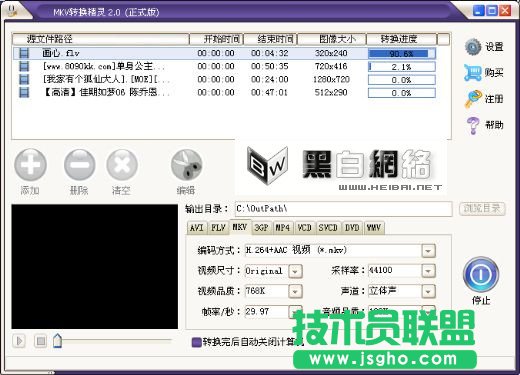Image resolution: width=520 pixels, height=375 pixels.
Task: Click the 00:04:32 end time cell
Action: click(x=270, y=53)
